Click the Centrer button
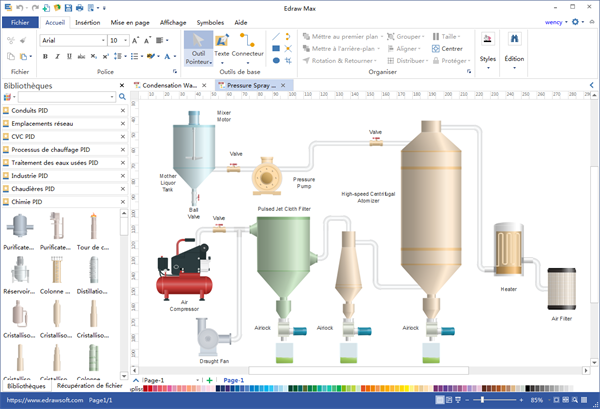This screenshot has width=600, height=409. coord(447,48)
